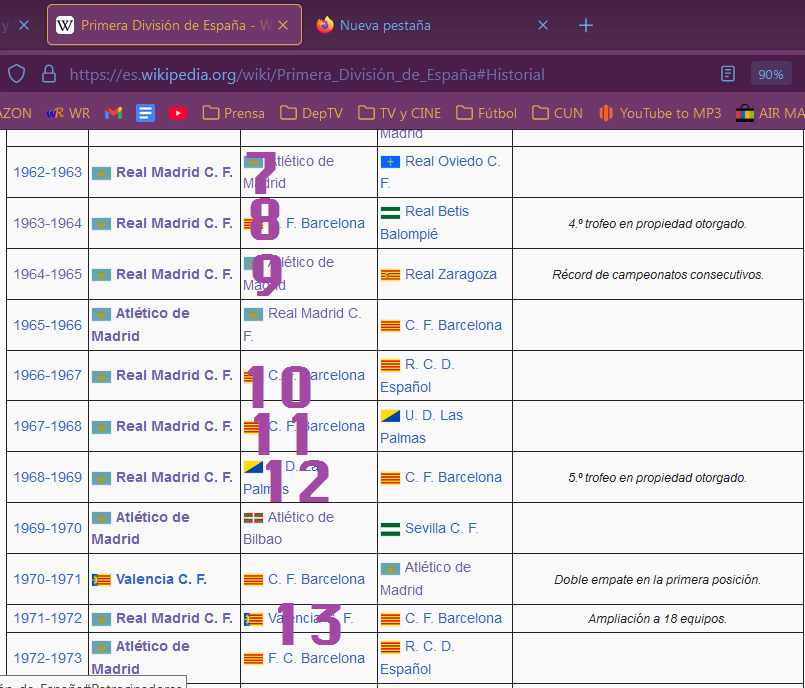The width and height of the screenshot is (805, 688).
Task: Open the CUN bookmarks folder
Action: (x=557, y=113)
